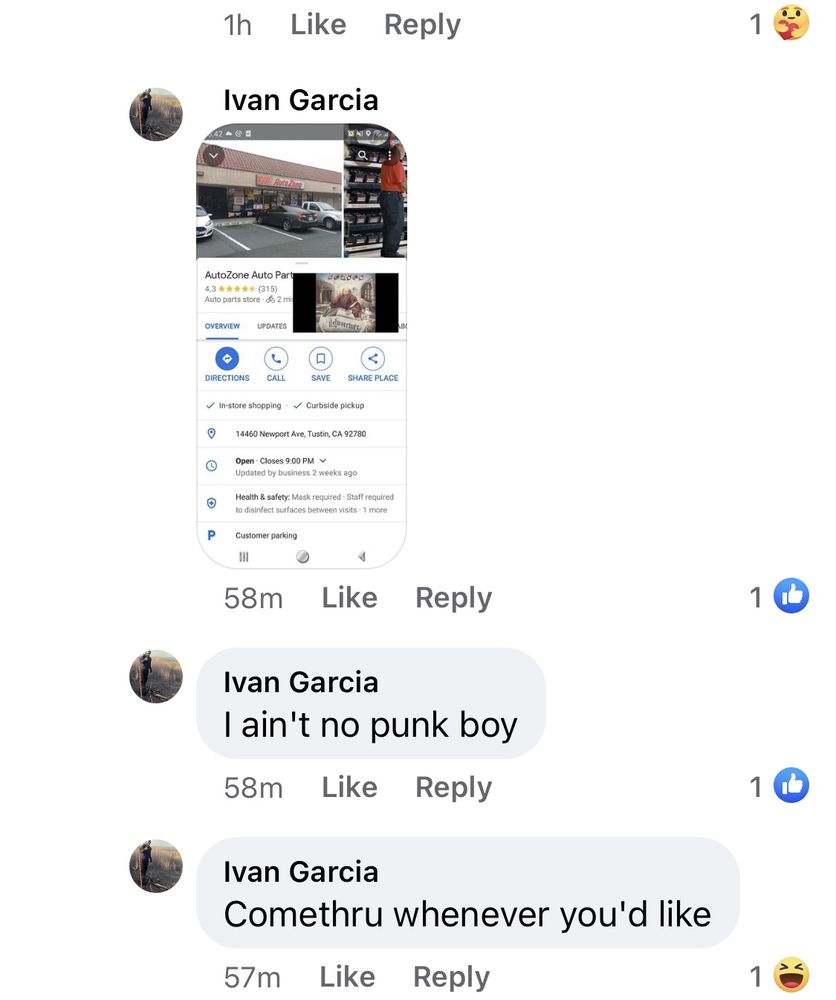Tap the Directions icon in map screenshot
Image resolution: width=836 pixels, height=1000 pixels.
tap(227, 358)
